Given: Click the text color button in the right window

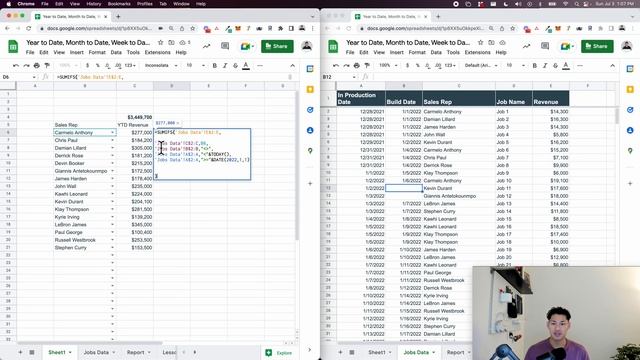Looking at the screenshot, I should (566, 65).
